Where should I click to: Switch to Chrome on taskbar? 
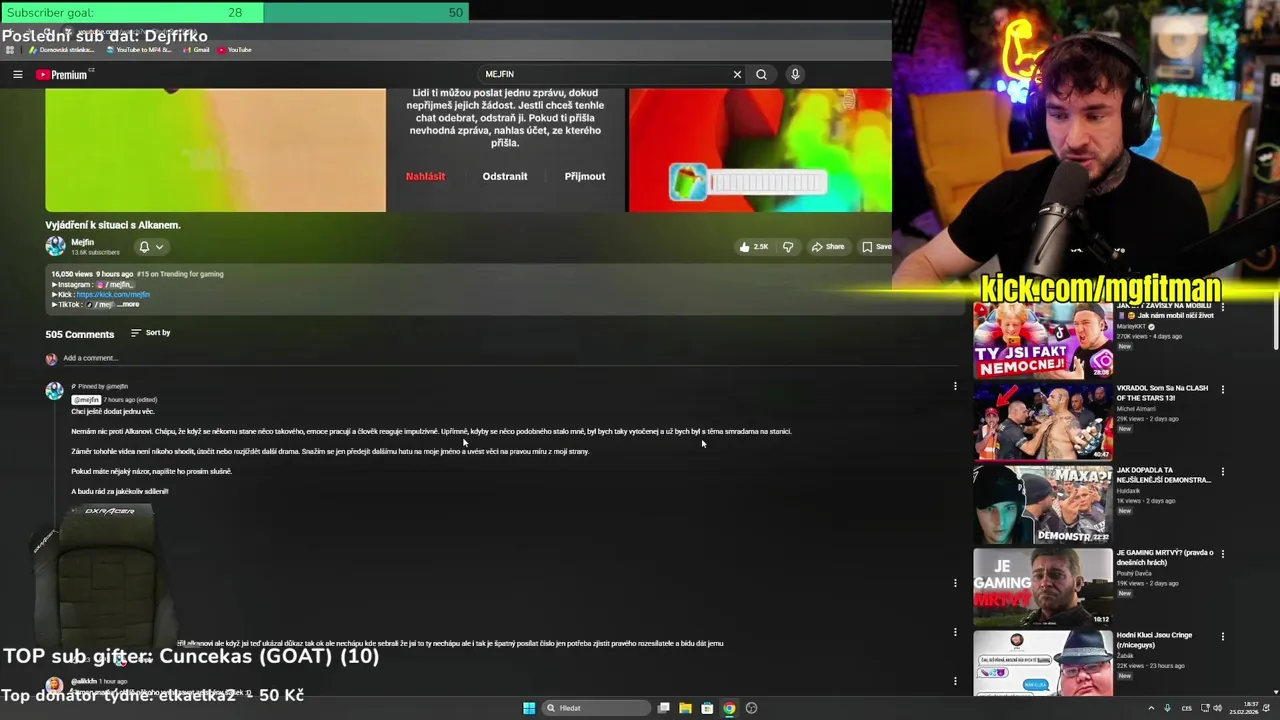[729, 708]
